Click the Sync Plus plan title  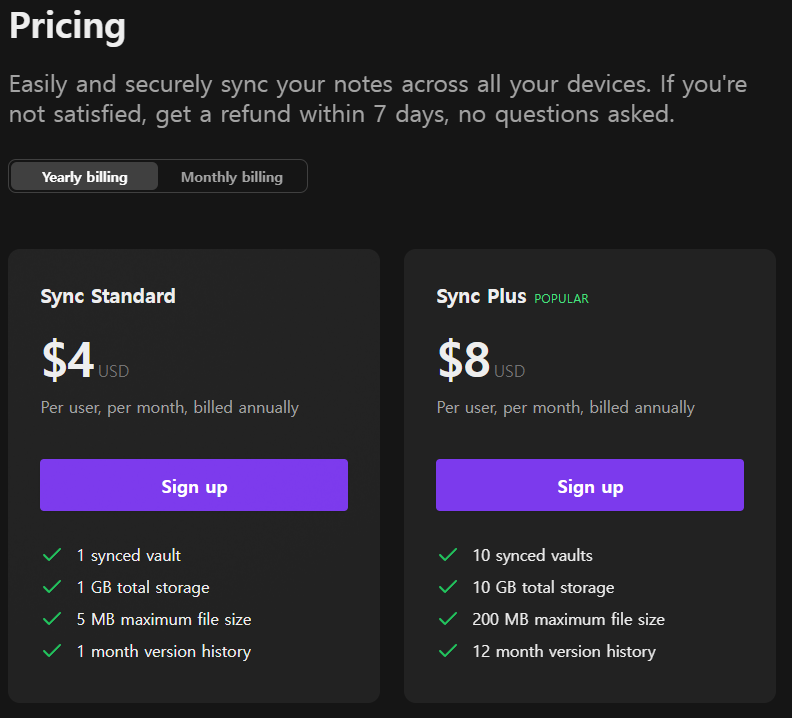point(481,296)
